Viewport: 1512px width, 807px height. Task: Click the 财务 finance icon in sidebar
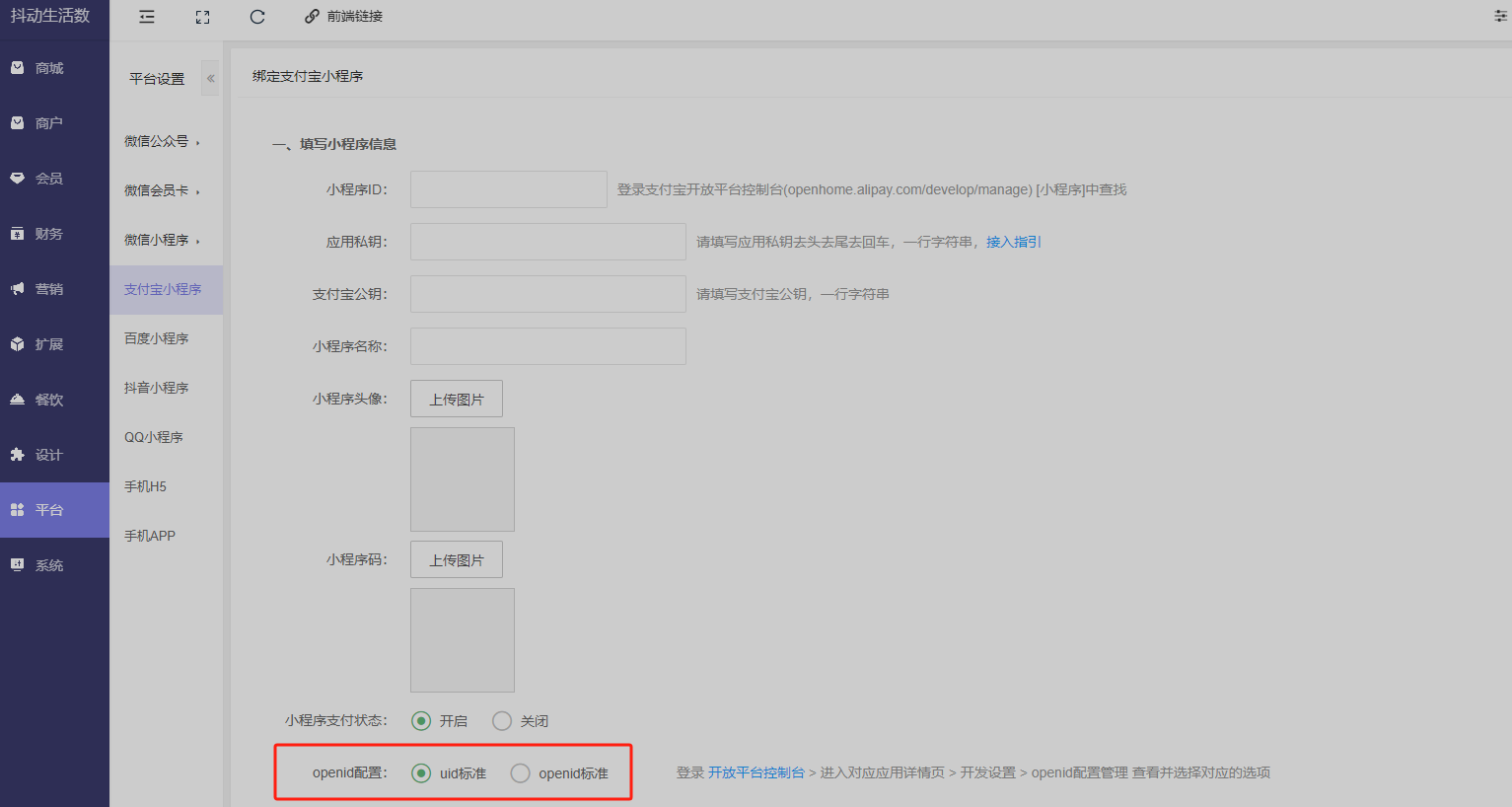coord(17,234)
